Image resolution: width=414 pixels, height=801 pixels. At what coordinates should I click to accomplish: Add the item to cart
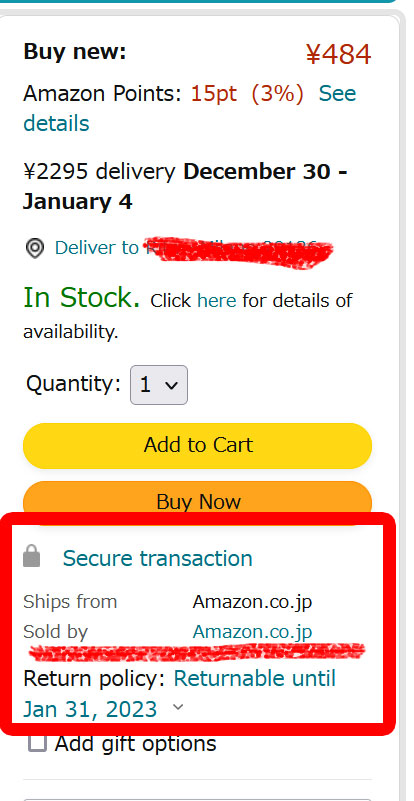pyautogui.click(x=197, y=445)
